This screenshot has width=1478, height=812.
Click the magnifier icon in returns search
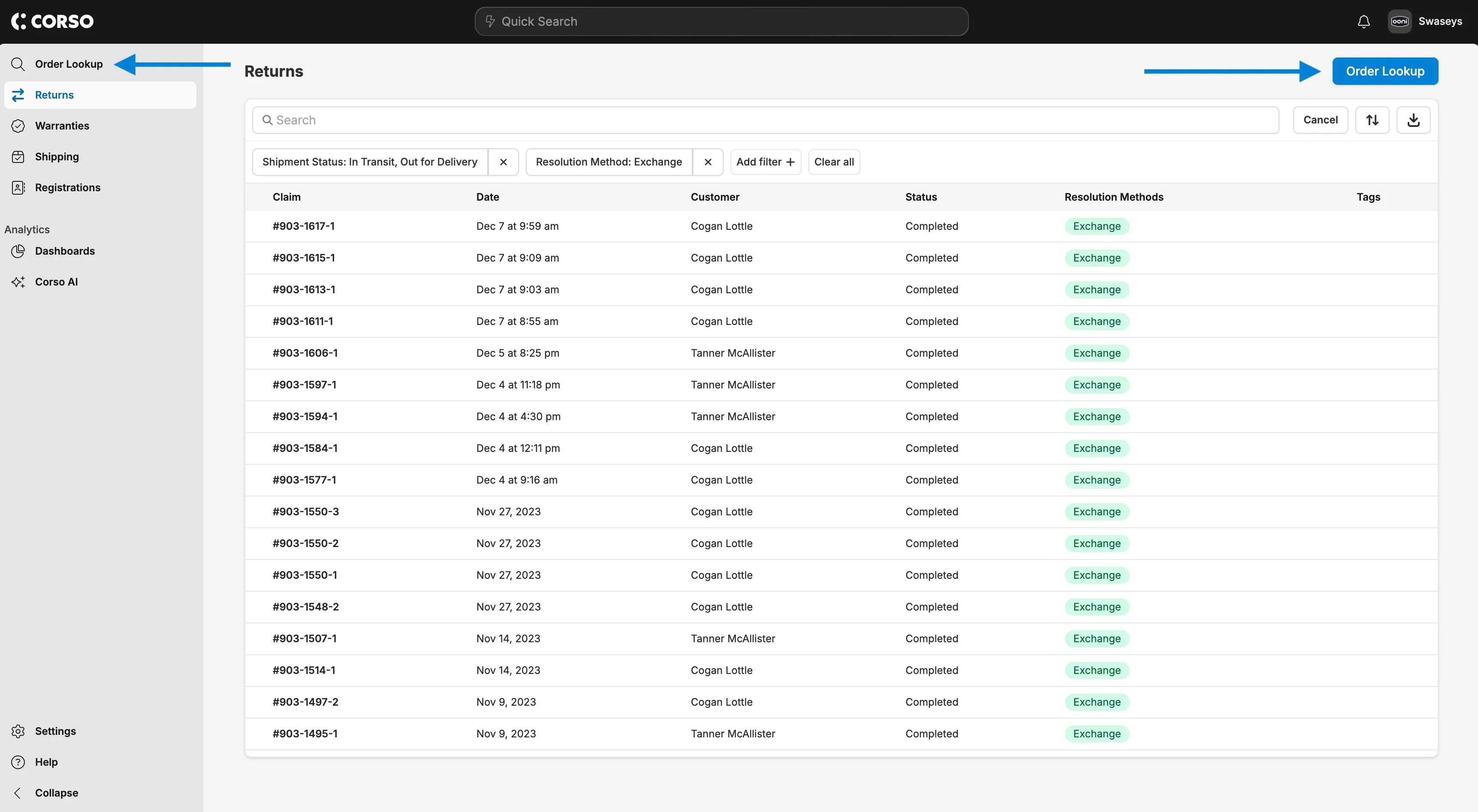point(267,120)
